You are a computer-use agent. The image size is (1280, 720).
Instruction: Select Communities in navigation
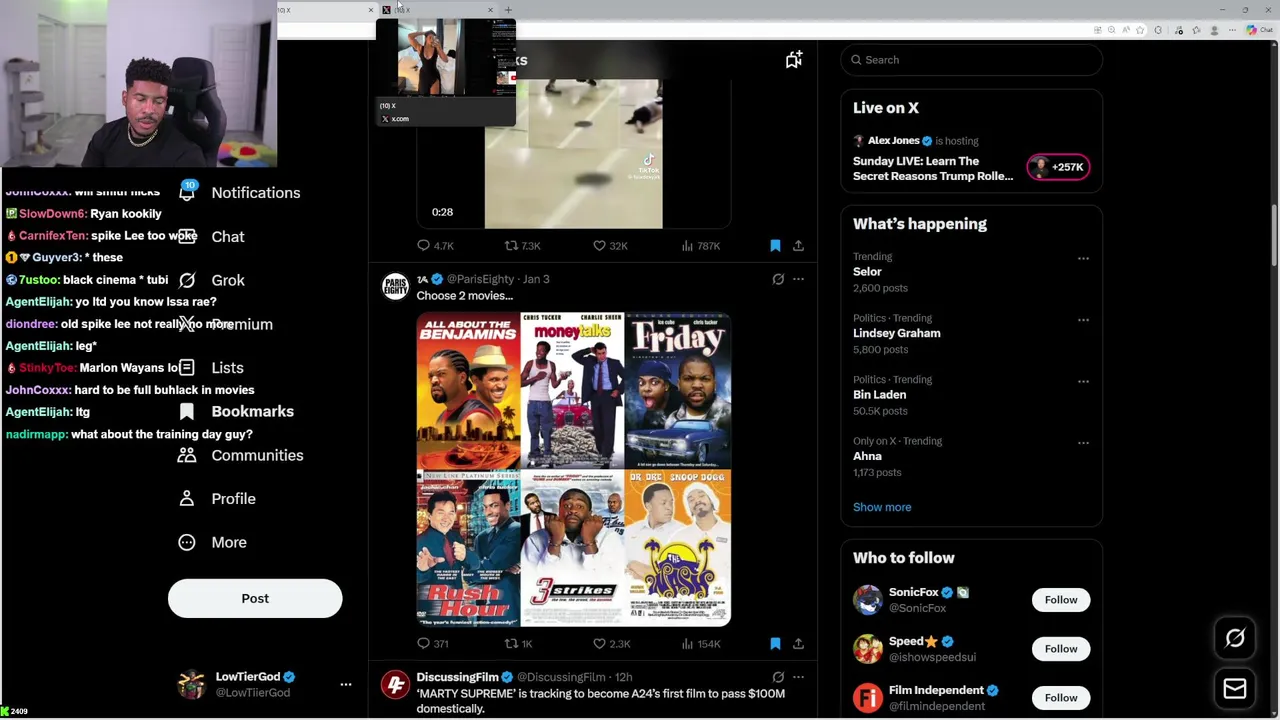257,455
